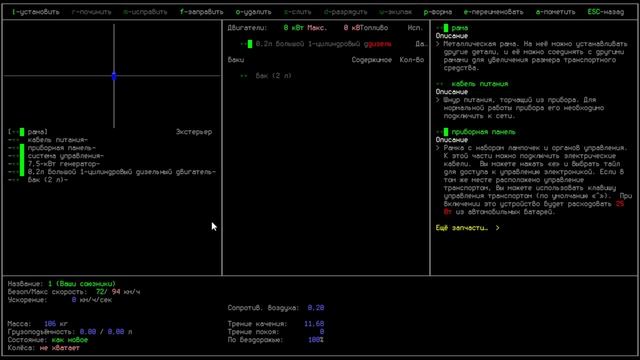
Task: Select the diesel engine row in the parts list
Action: [x=122, y=172]
